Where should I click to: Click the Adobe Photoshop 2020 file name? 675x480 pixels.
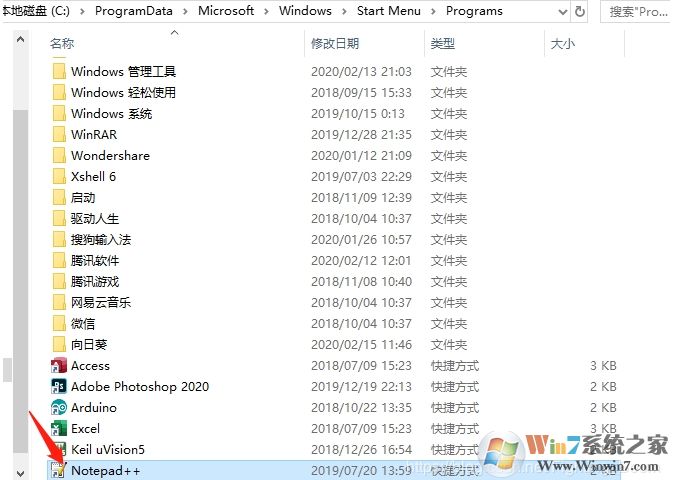pyautogui.click(x=140, y=387)
